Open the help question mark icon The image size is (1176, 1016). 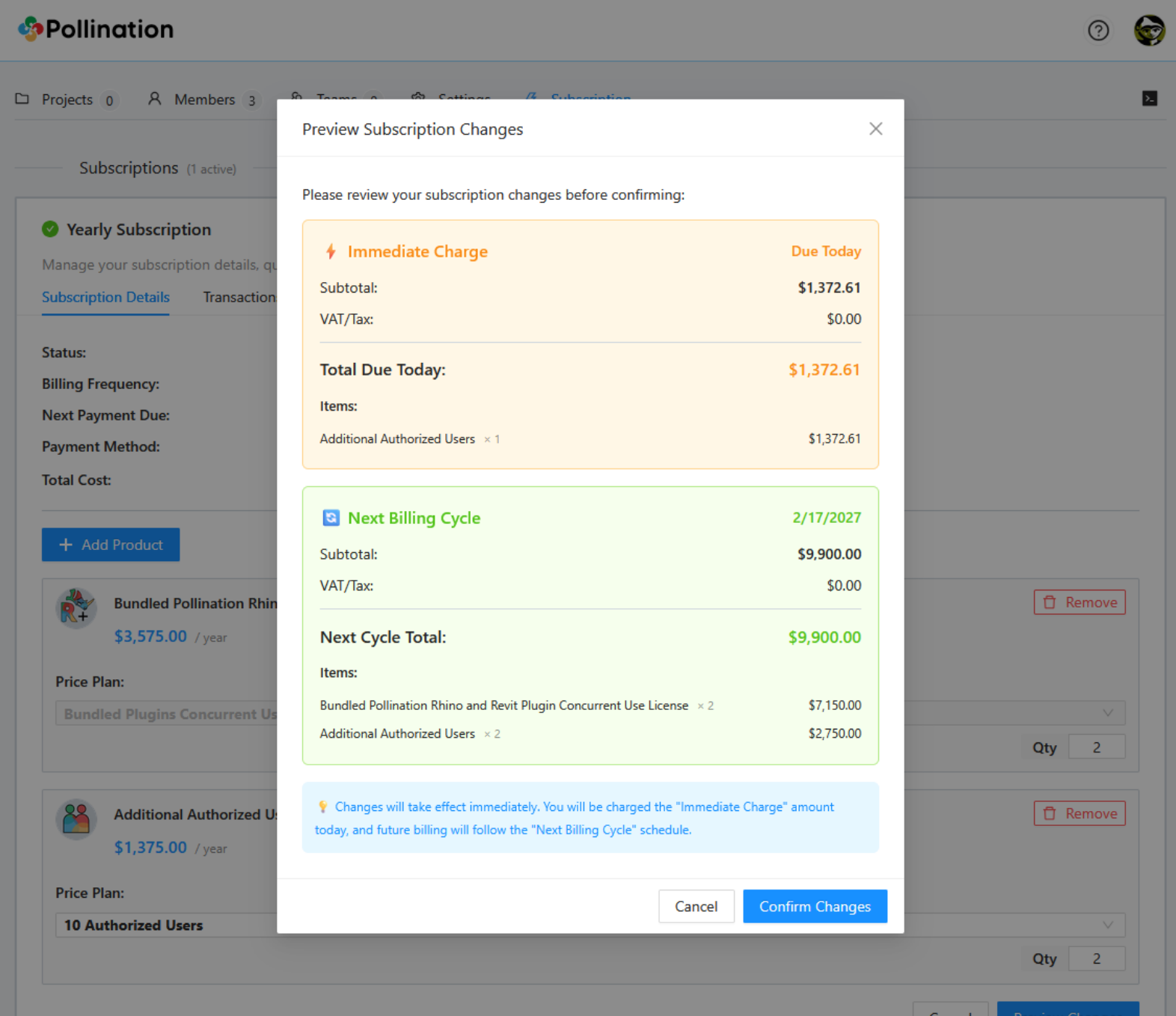pyautogui.click(x=1097, y=31)
